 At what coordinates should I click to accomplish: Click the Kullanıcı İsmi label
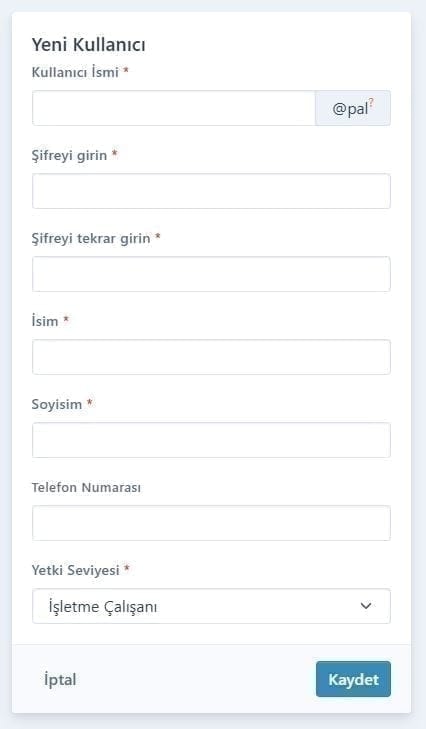coord(75,72)
